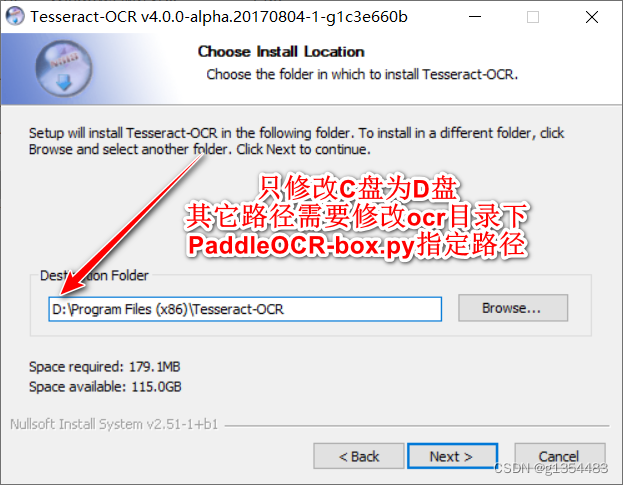The height and width of the screenshot is (485, 623).
Task: Click the disabled maximize button
Action: 533,17
